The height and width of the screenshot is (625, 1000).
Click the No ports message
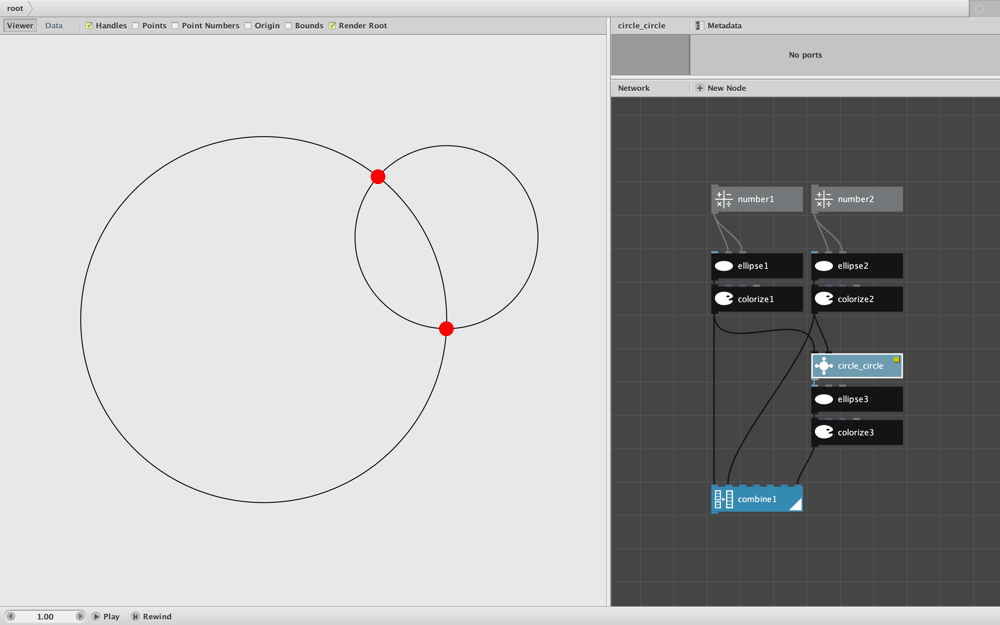[805, 55]
